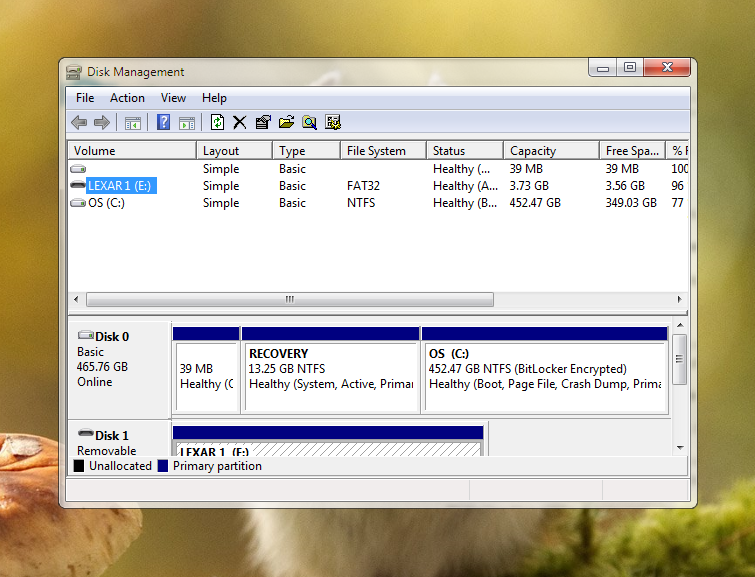Viewport: 755px width, 577px height.
Task: Close the Disk Management window
Action: coord(667,67)
